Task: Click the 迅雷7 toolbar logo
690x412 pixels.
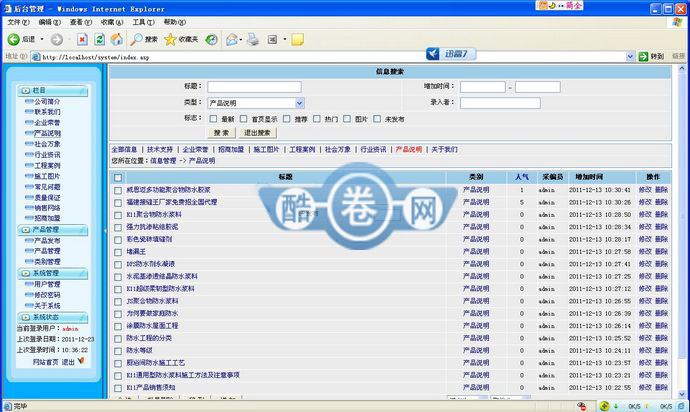Action: [x=451, y=54]
